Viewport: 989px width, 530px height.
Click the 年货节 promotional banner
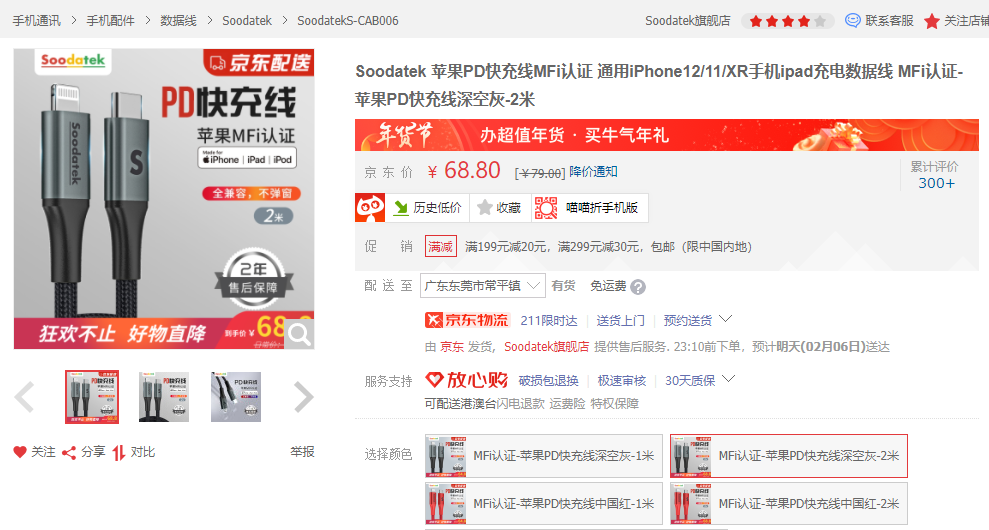point(667,134)
